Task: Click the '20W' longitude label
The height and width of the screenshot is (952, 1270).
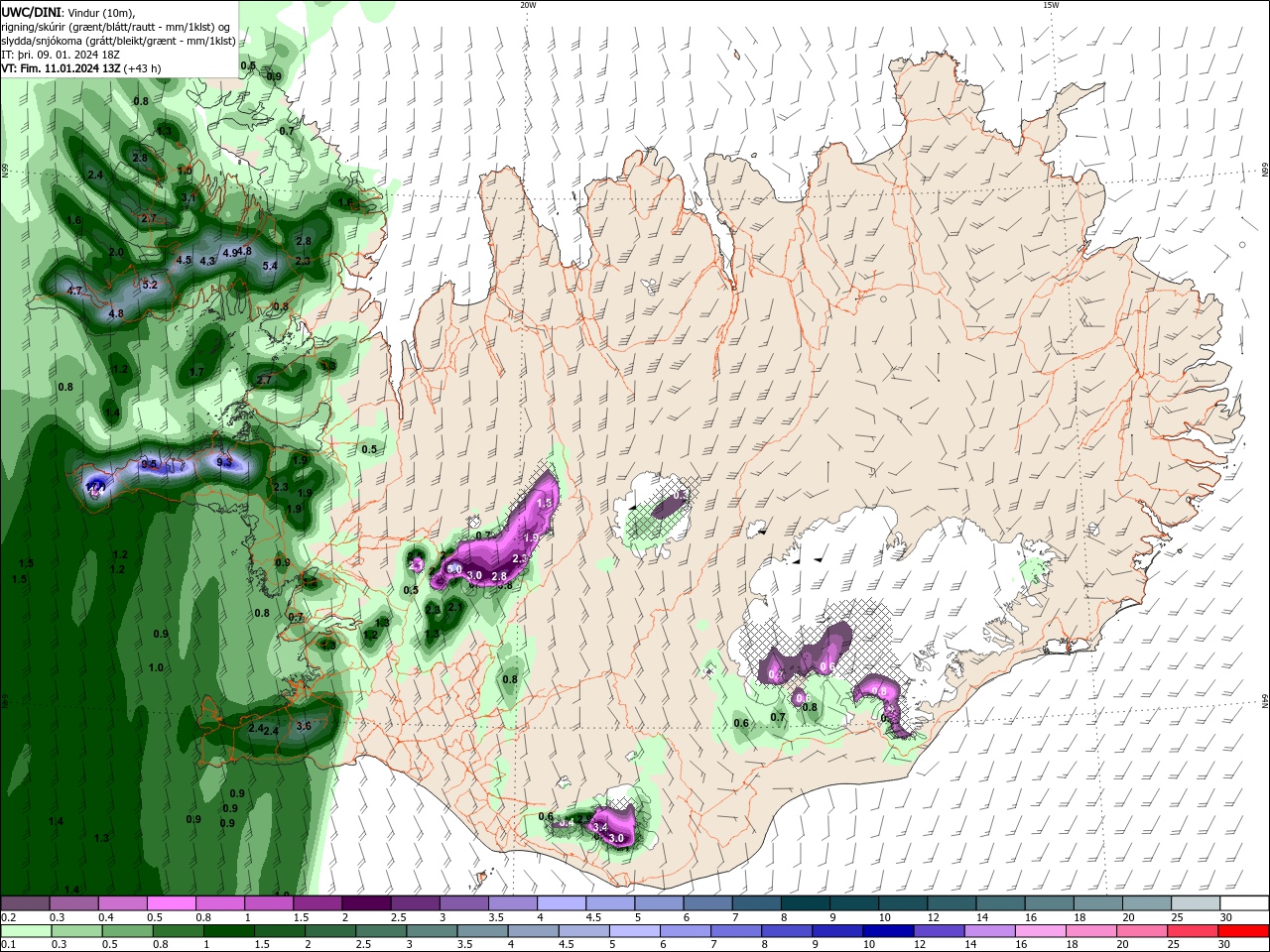Action: pos(528,5)
